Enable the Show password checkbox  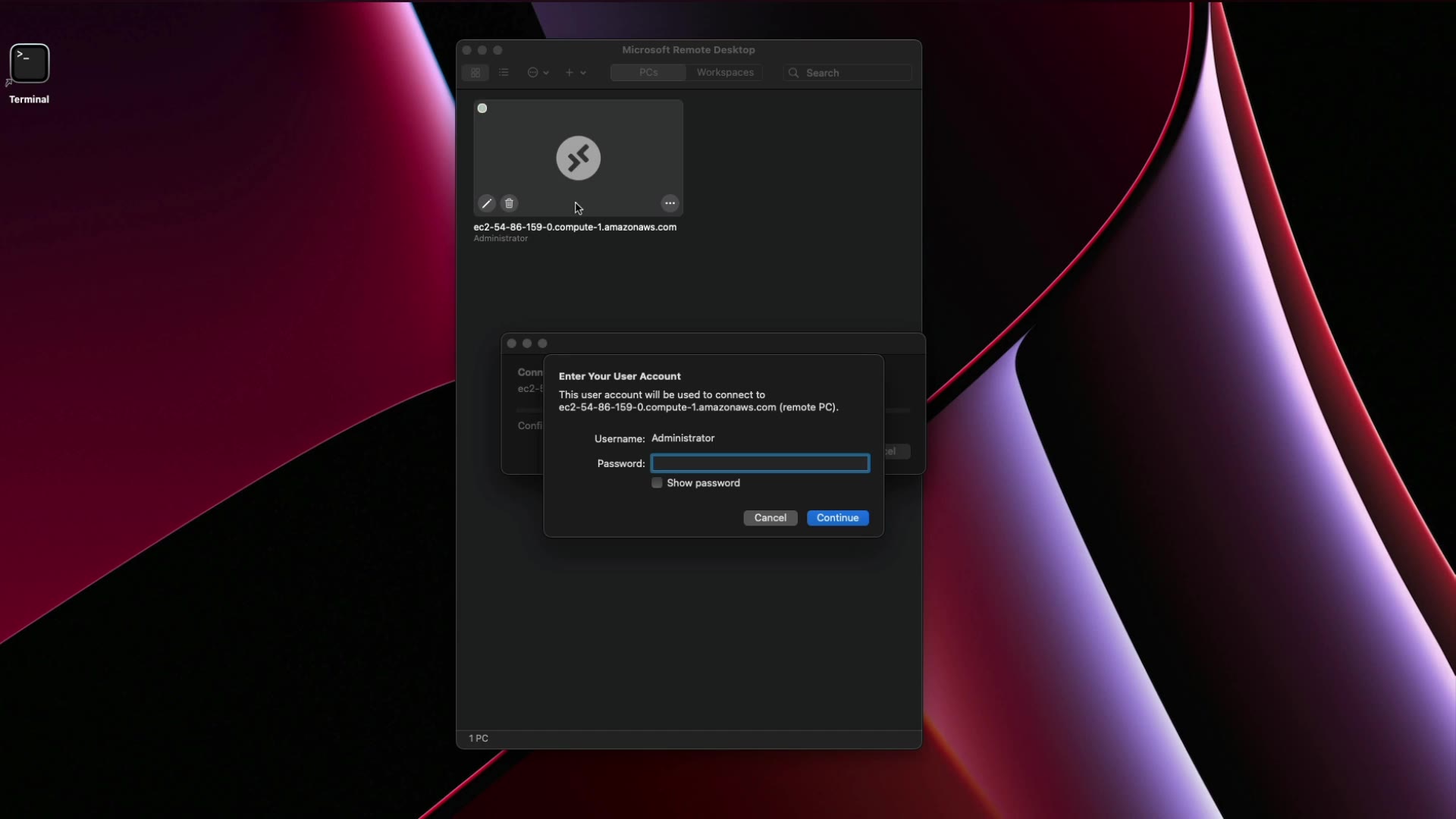[x=657, y=483]
